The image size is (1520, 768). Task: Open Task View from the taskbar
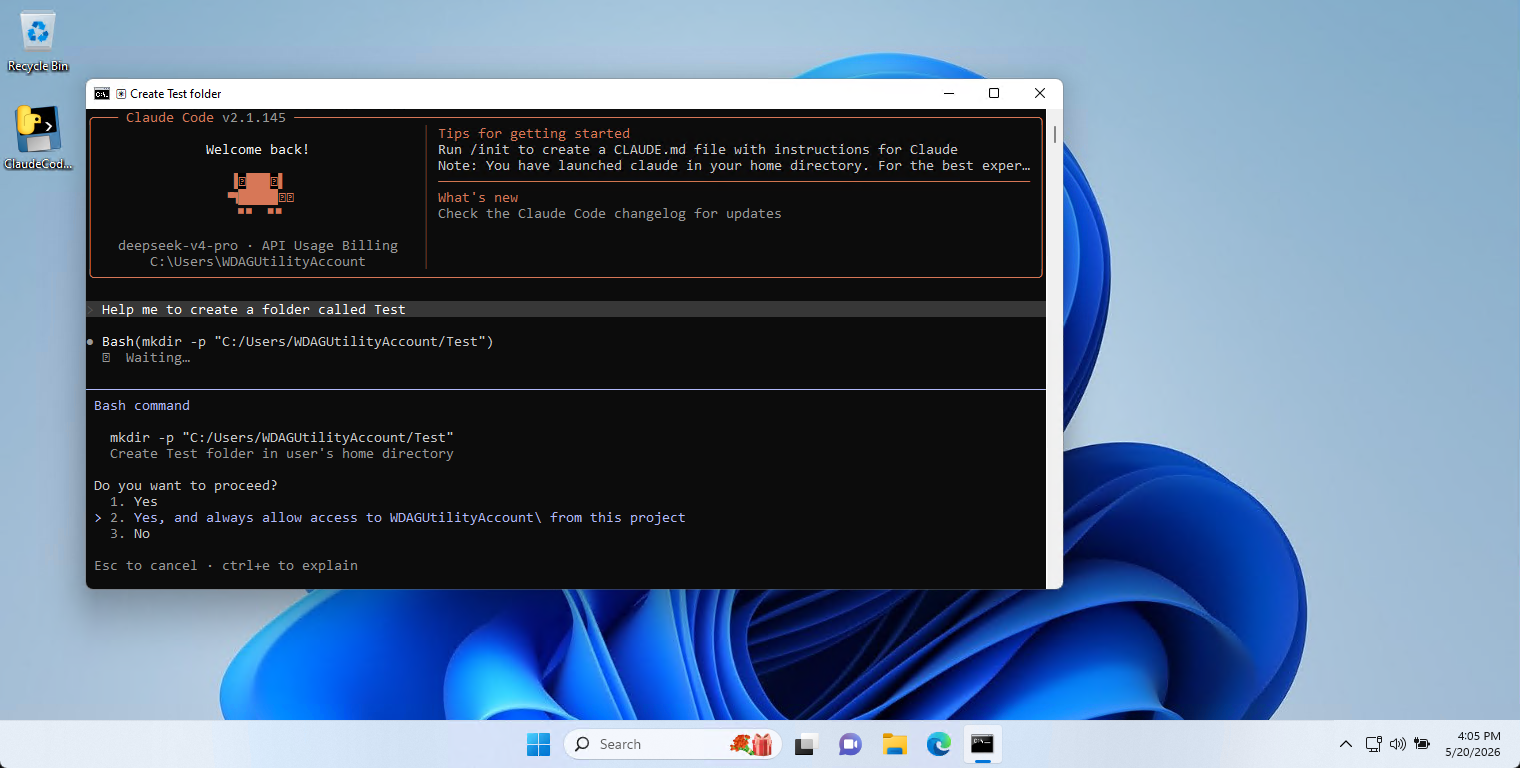(x=806, y=744)
